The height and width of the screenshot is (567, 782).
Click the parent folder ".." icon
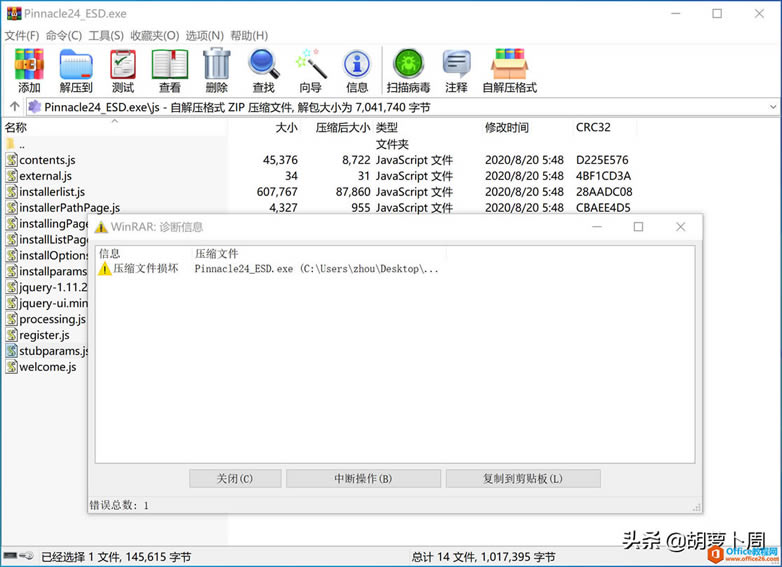tap(10, 144)
